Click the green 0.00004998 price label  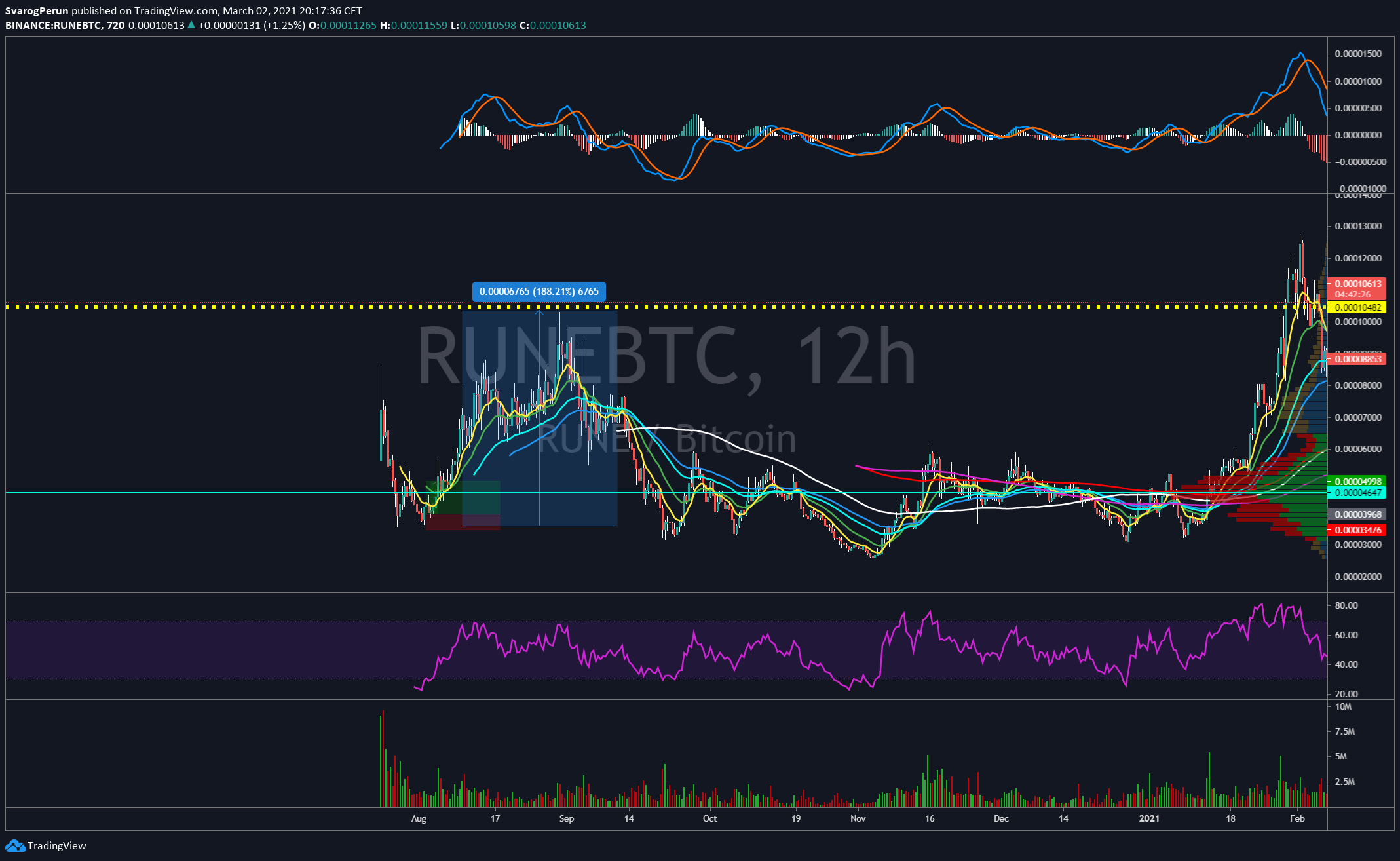(1358, 482)
